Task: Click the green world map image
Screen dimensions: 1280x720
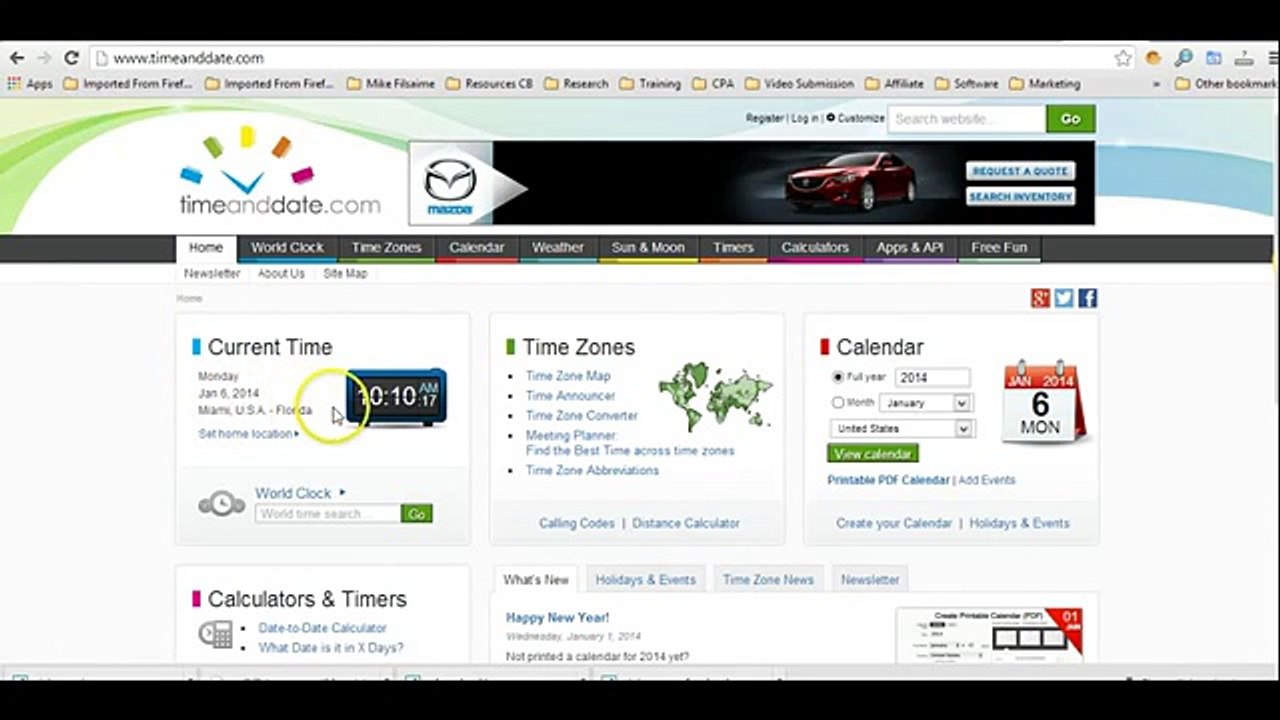Action: tap(715, 396)
